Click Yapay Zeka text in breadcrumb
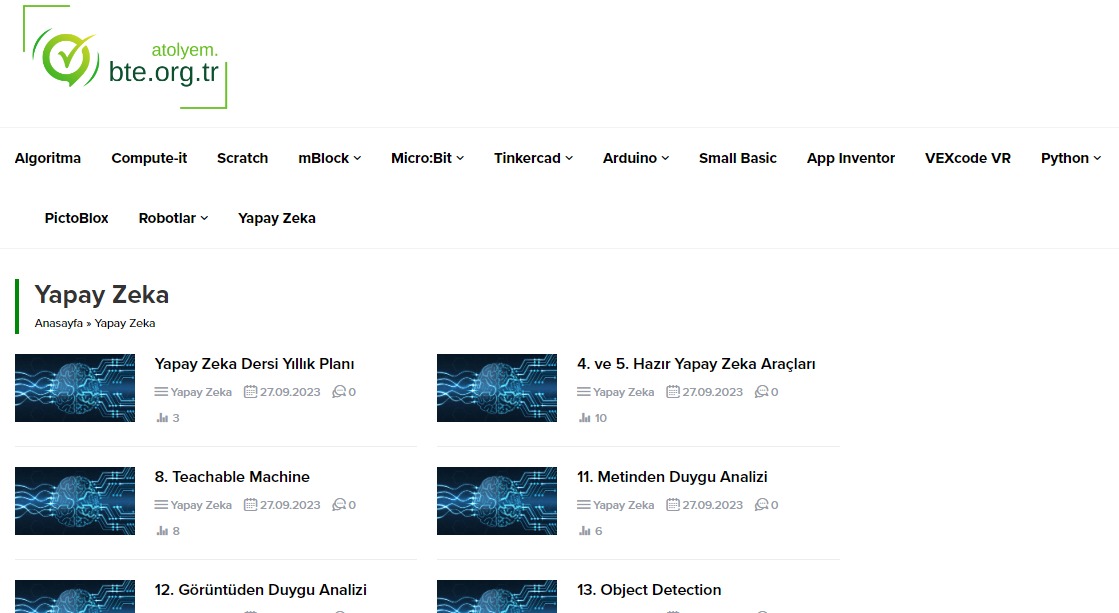Screen dimensions: 1119x613 [125, 323]
